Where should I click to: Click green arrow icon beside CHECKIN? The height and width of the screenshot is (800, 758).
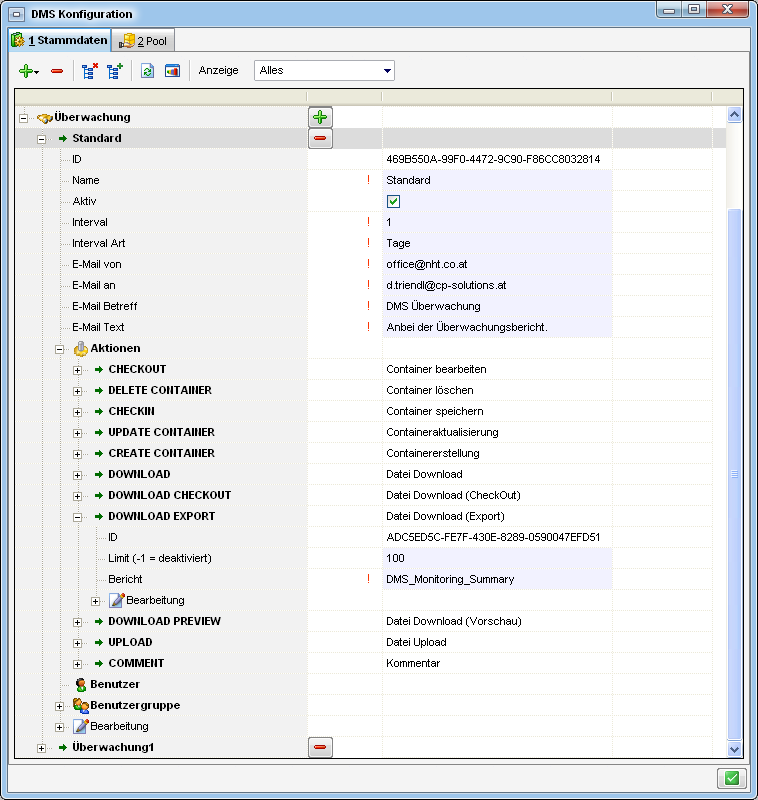[x=99, y=411]
